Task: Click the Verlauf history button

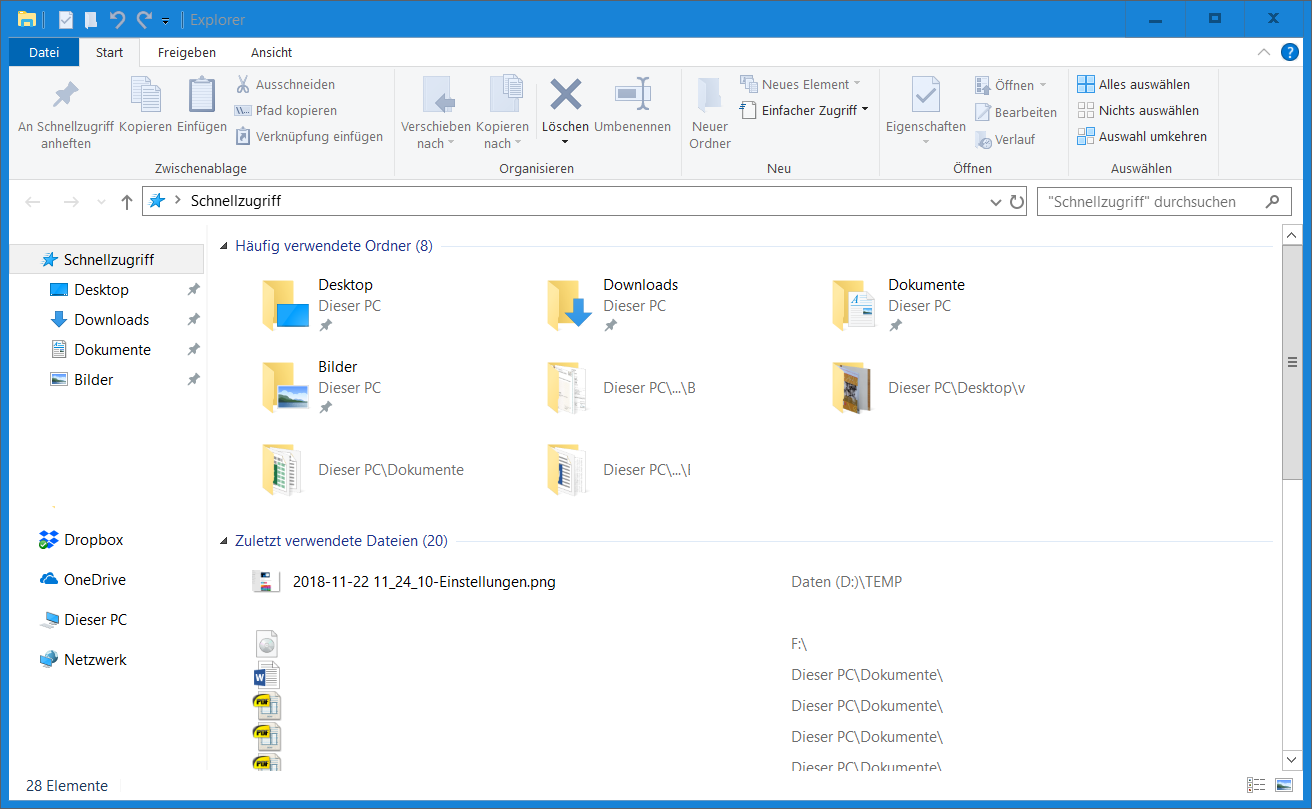Action: tap(1005, 140)
